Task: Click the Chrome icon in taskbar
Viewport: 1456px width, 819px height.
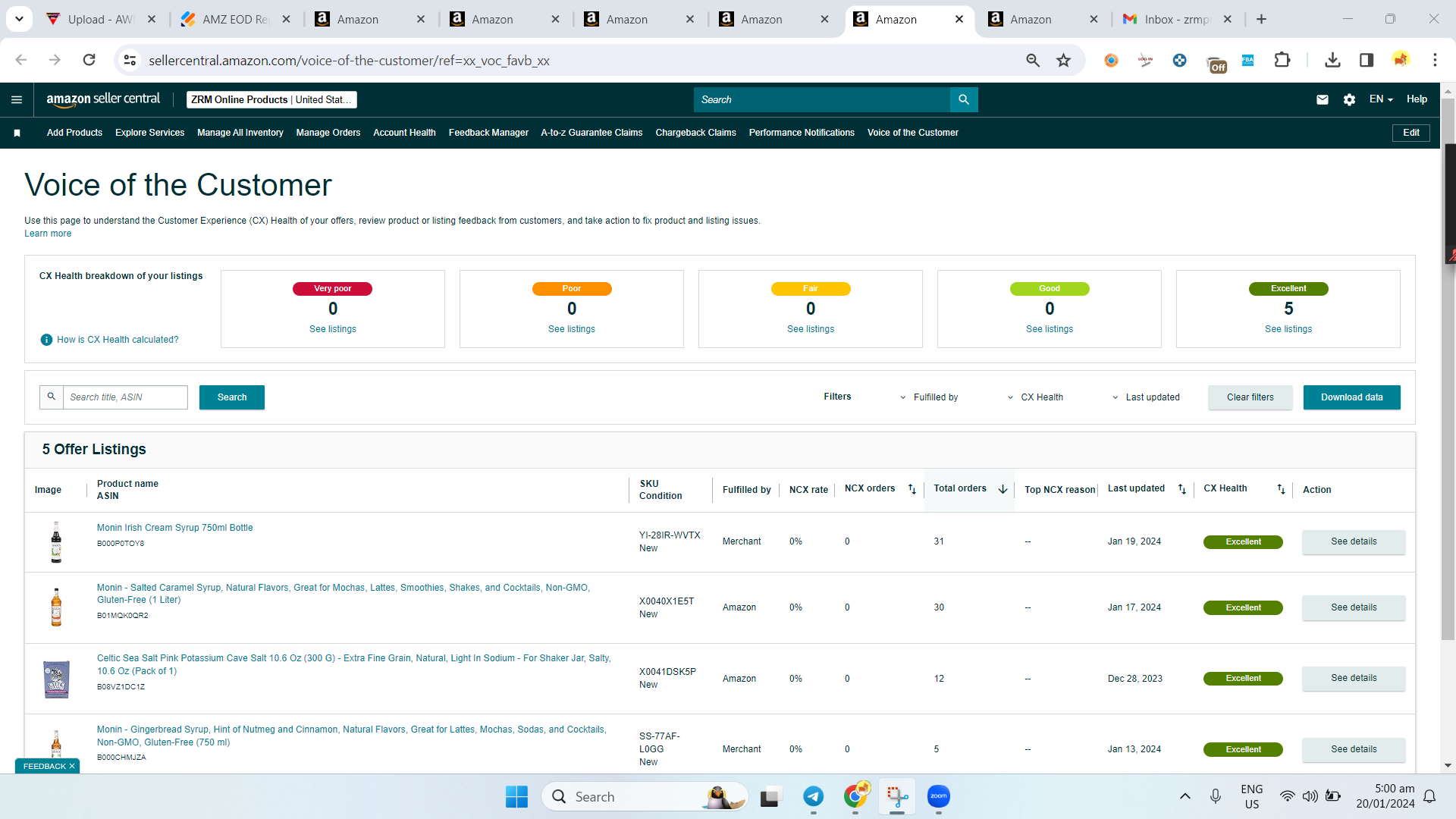Action: (855, 796)
